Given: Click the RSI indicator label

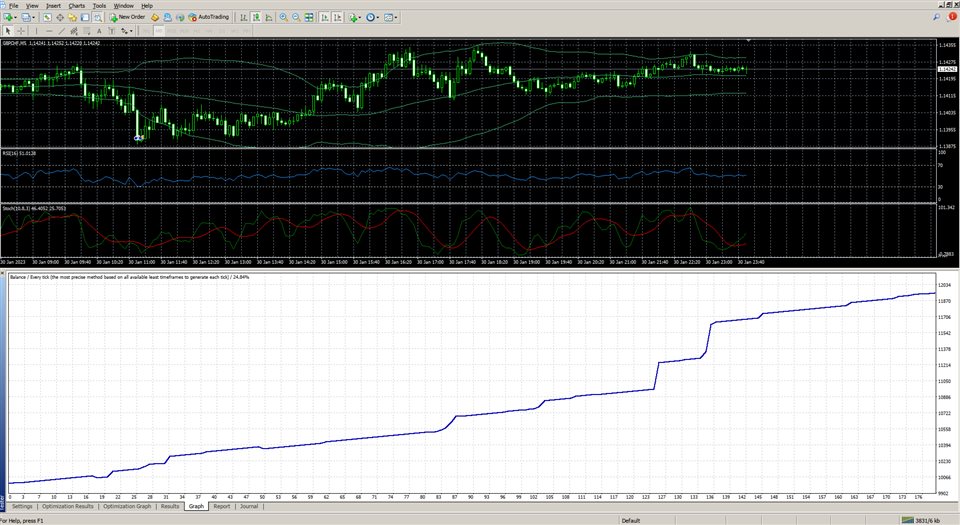Looking at the screenshot, I should (19, 153).
